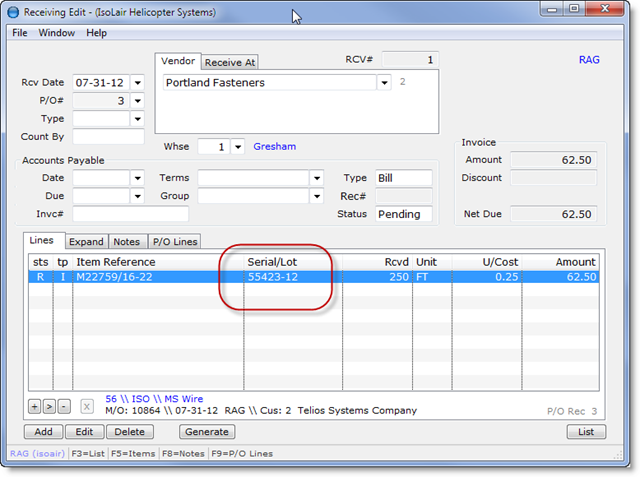Open the Rcv Date dropdown
The height and width of the screenshot is (477, 640).
[137, 83]
